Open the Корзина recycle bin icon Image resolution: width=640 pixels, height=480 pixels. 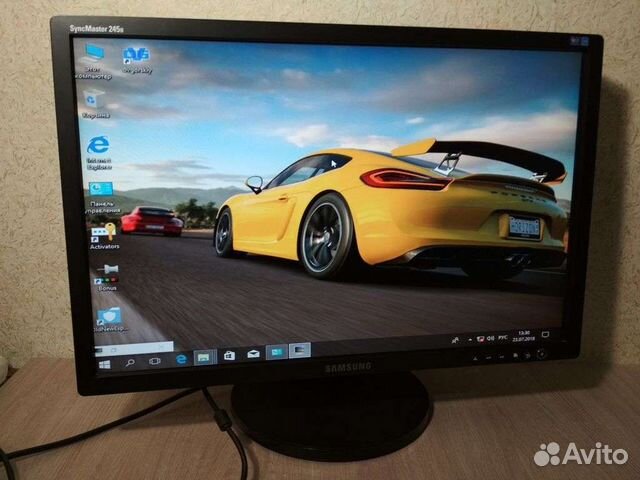pyautogui.click(x=95, y=104)
